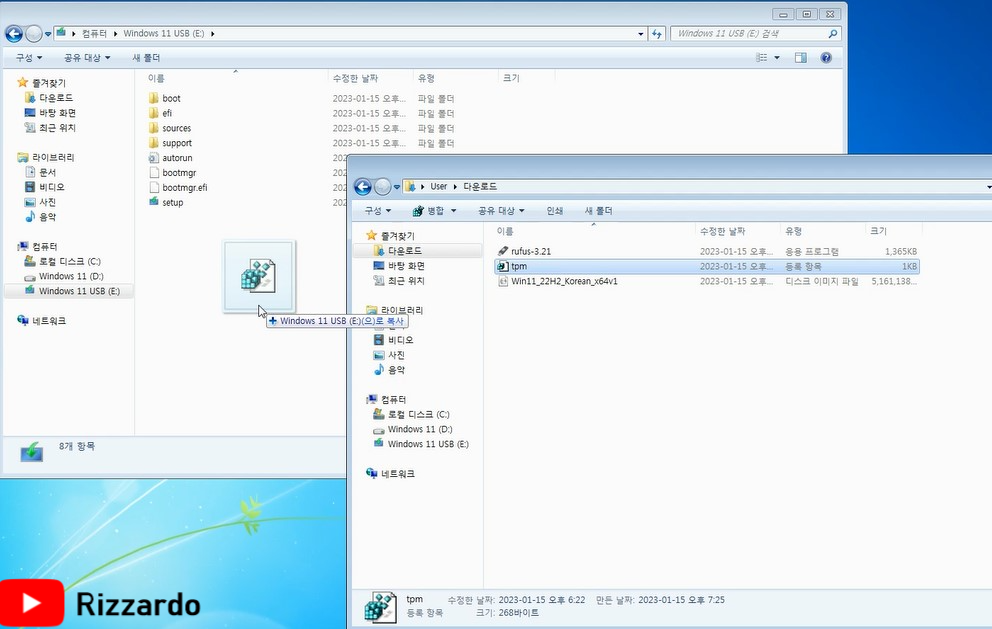This screenshot has width=992, height=629.
Task: Sort by 유형 column in Downloads window
Action: (794, 232)
